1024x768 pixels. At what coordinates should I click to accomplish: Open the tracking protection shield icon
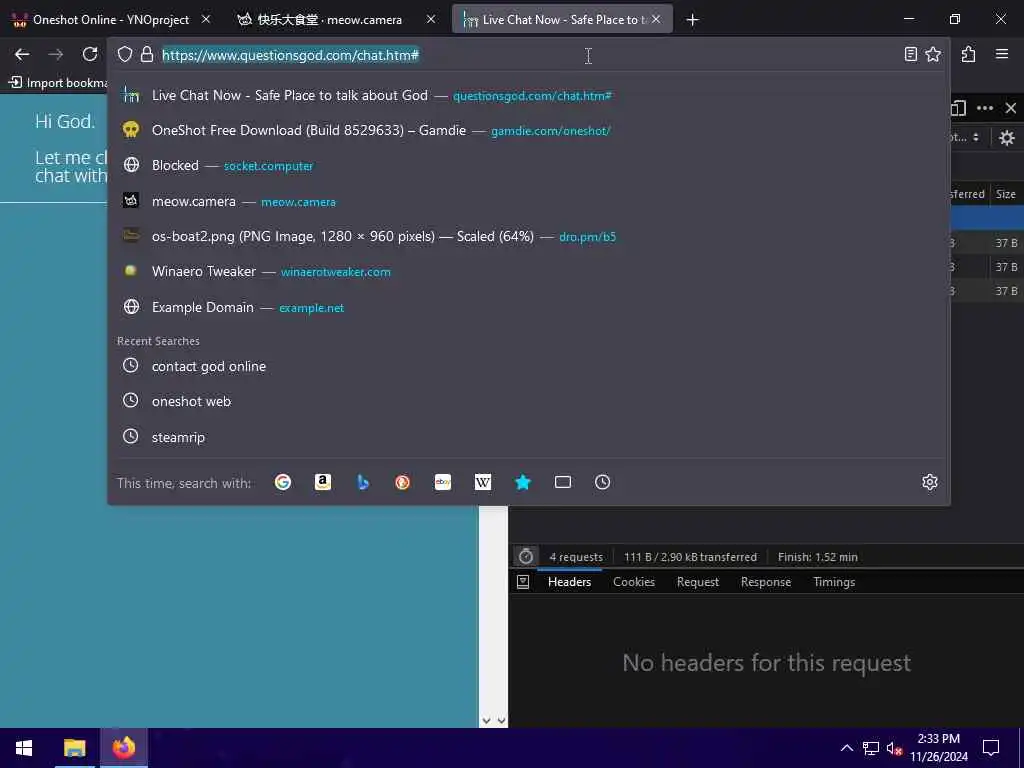click(125, 55)
